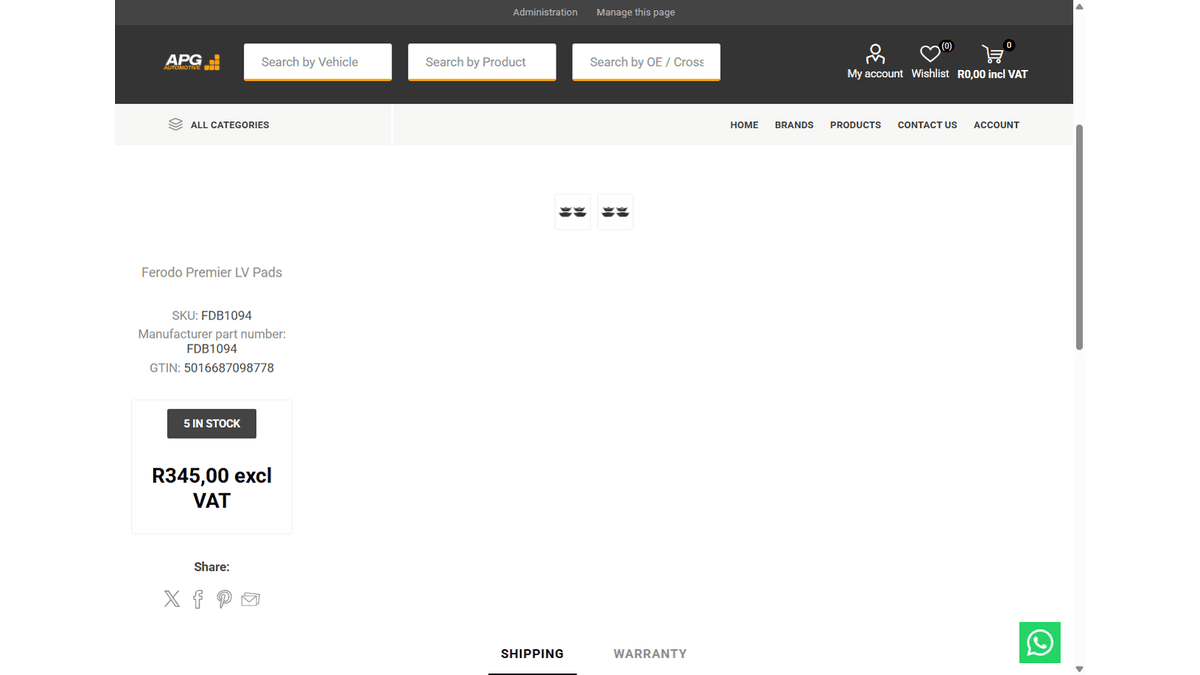Click the Search by OE / Cross field

tap(646, 62)
